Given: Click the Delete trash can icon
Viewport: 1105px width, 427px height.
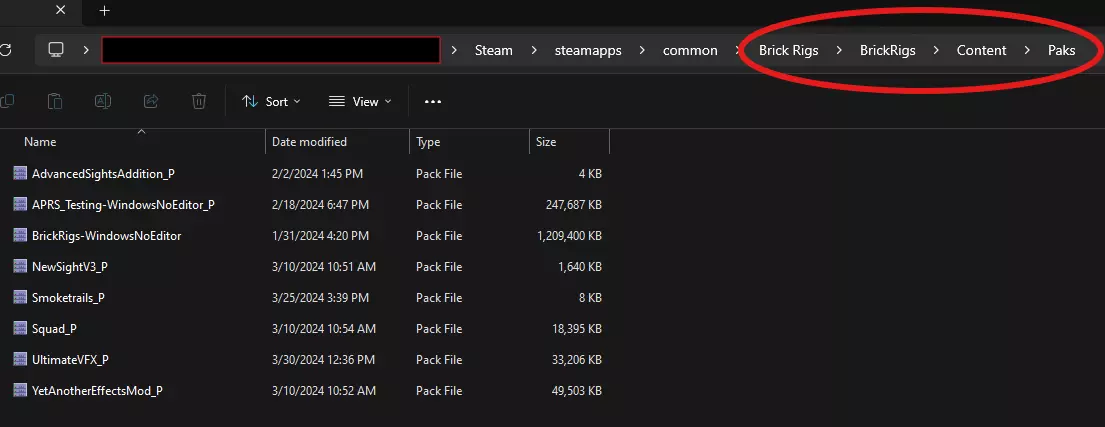Looking at the screenshot, I should click(199, 101).
